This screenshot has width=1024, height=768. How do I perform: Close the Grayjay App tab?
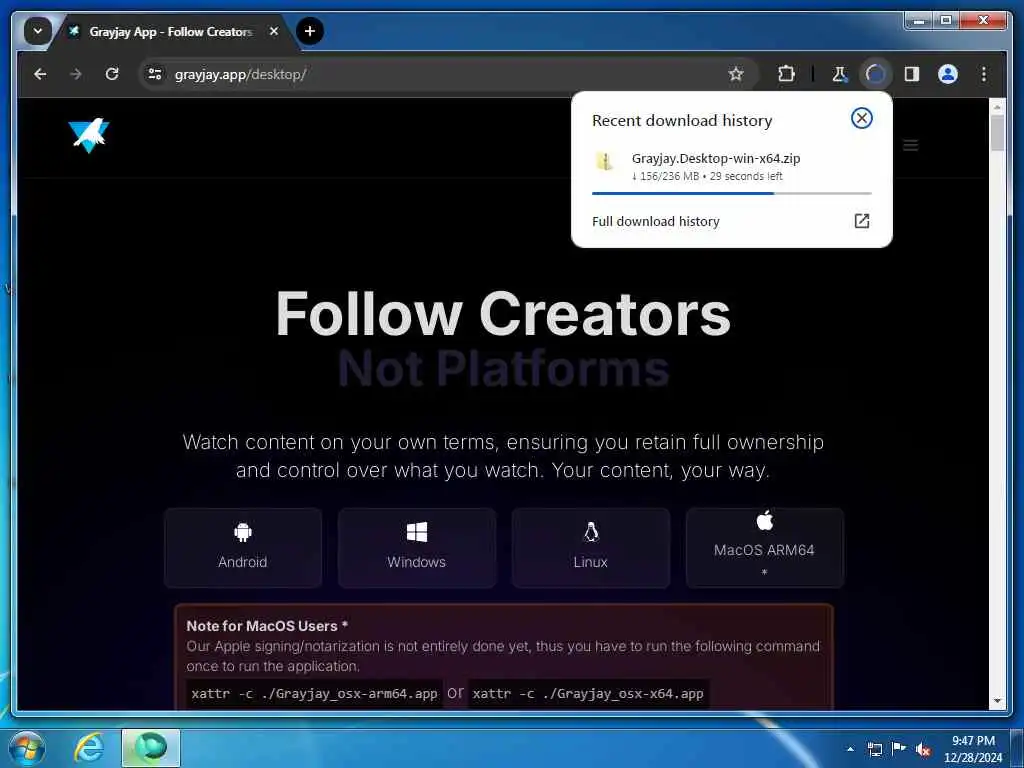[274, 31]
